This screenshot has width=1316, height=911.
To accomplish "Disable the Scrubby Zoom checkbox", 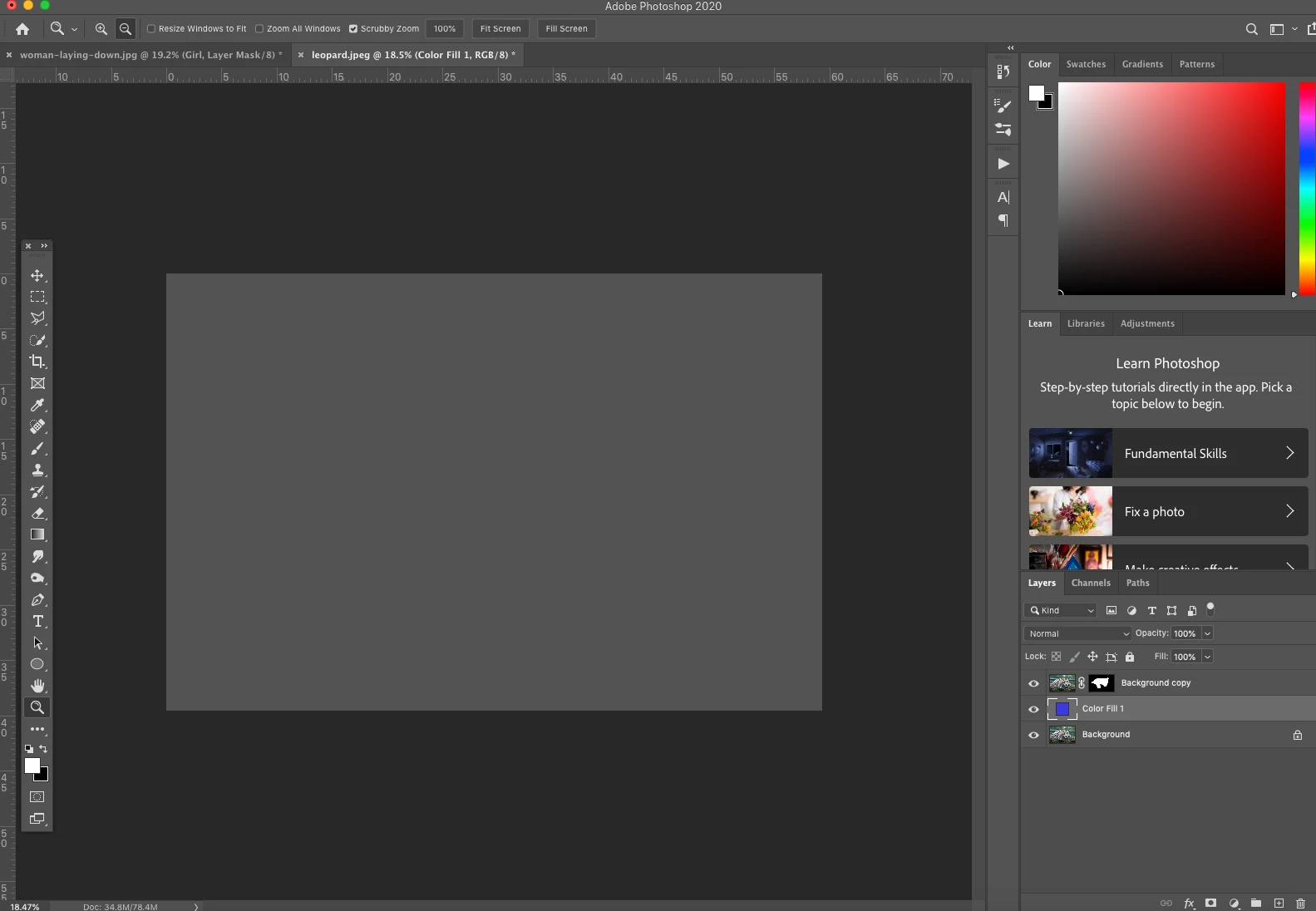I will click(x=353, y=28).
